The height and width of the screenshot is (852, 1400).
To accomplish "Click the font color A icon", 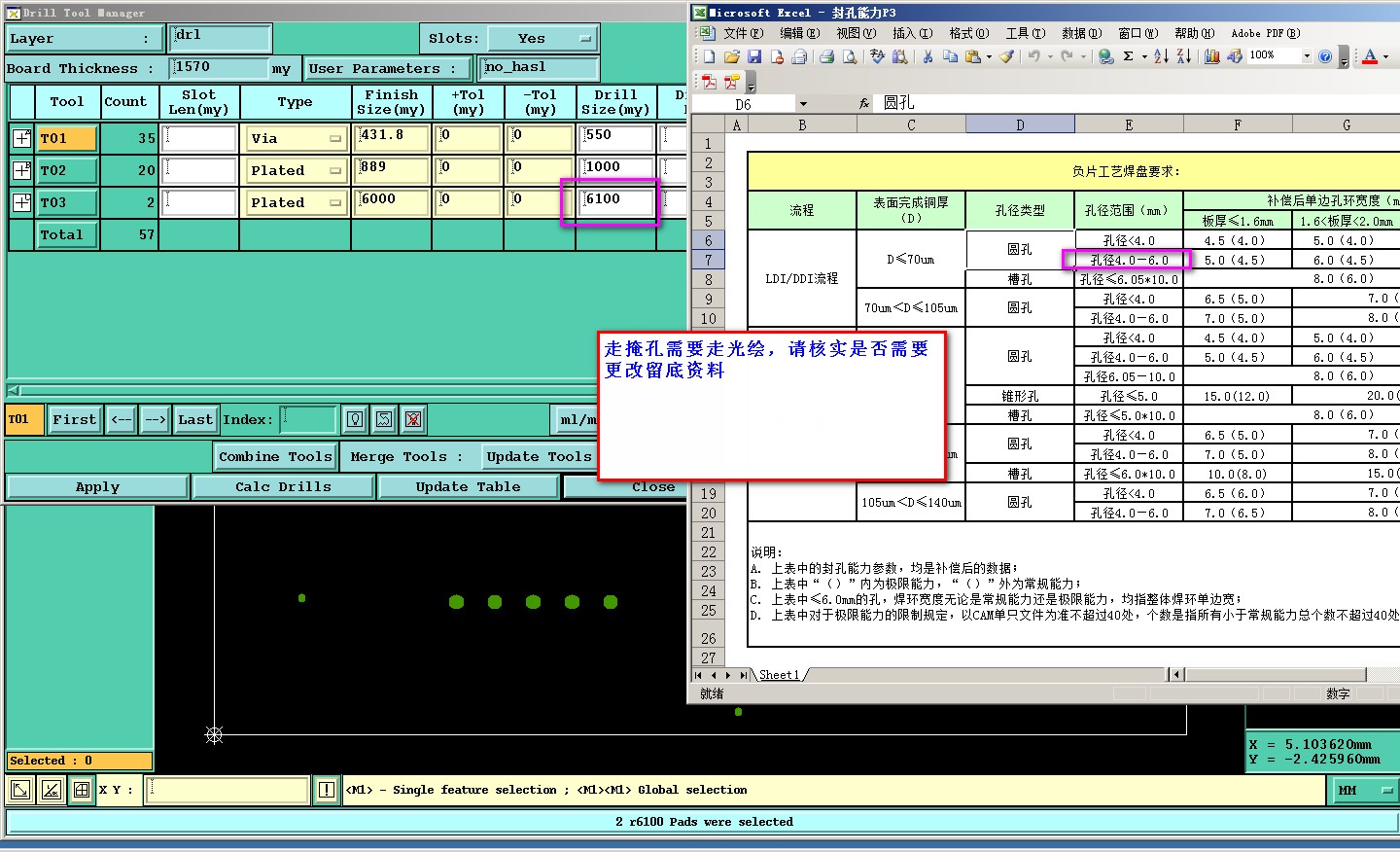I will 1369,56.
